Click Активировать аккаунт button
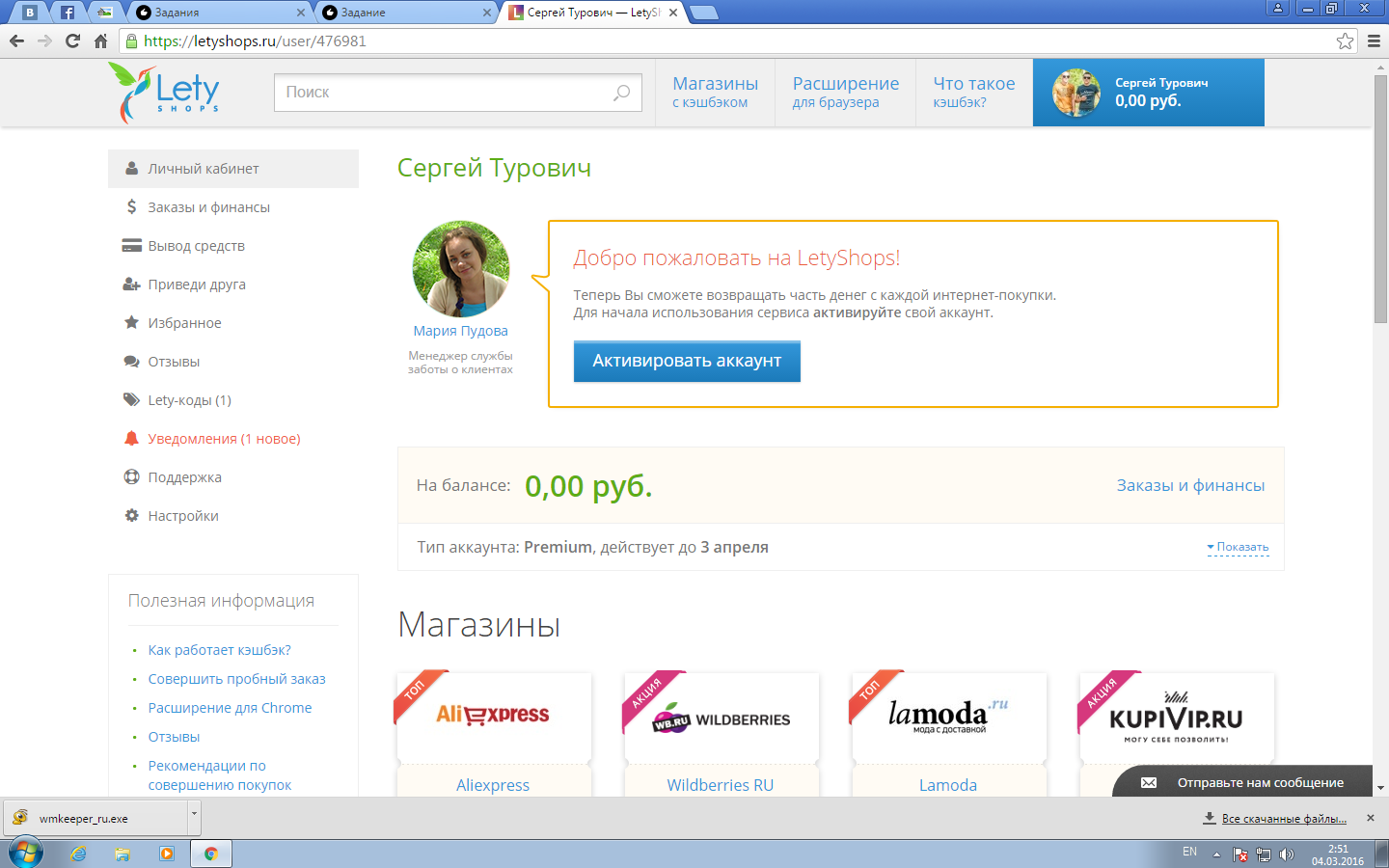1389x868 pixels. tap(687, 361)
